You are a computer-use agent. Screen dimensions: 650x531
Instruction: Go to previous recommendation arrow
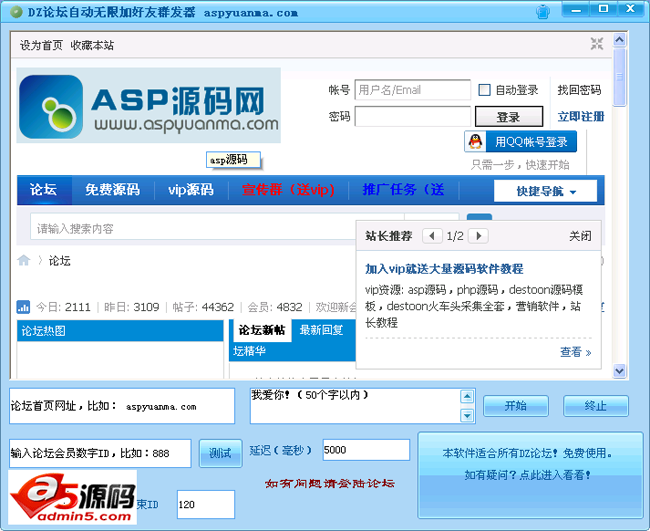432,236
